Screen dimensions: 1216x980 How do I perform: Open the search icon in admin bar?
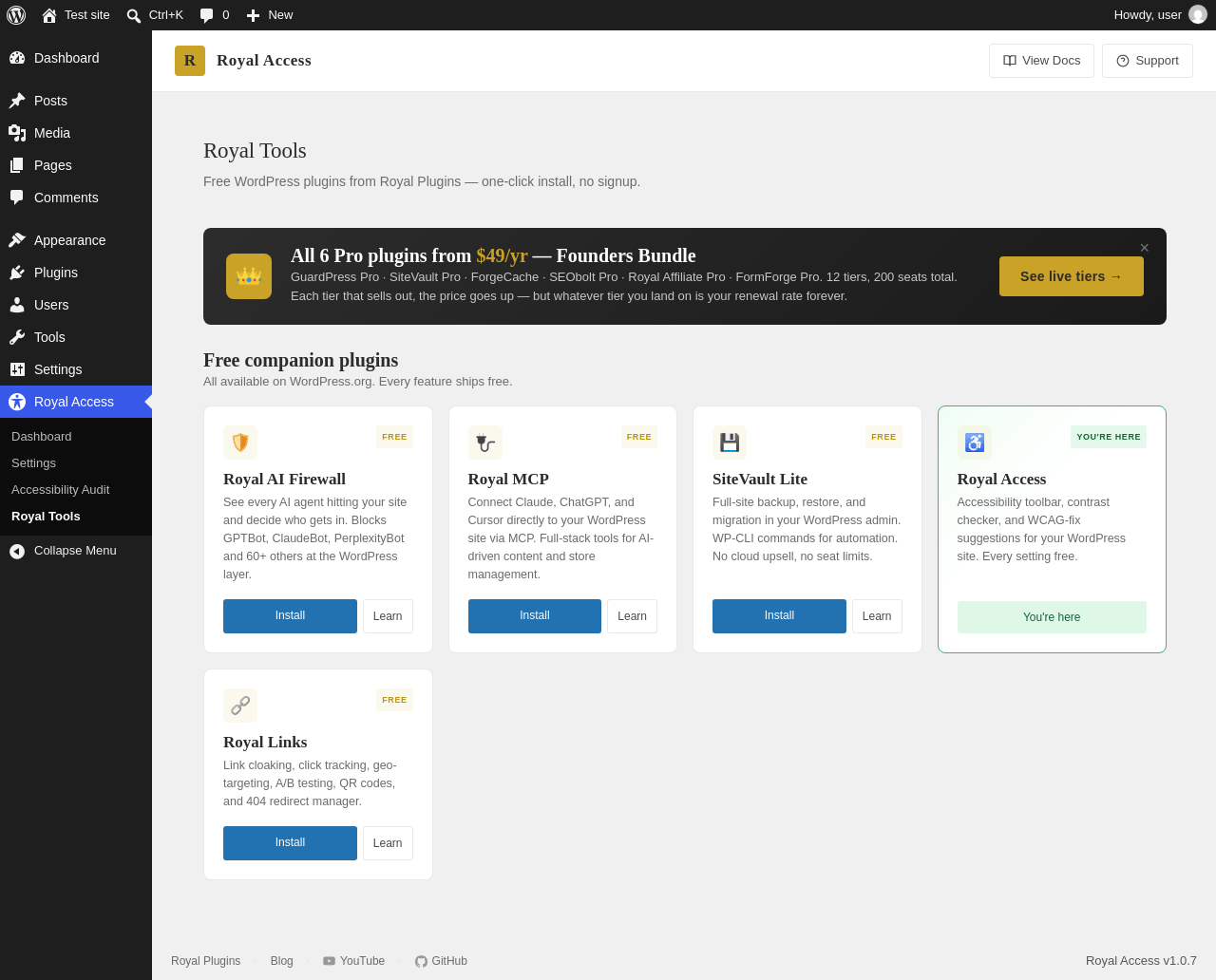pyautogui.click(x=134, y=15)
